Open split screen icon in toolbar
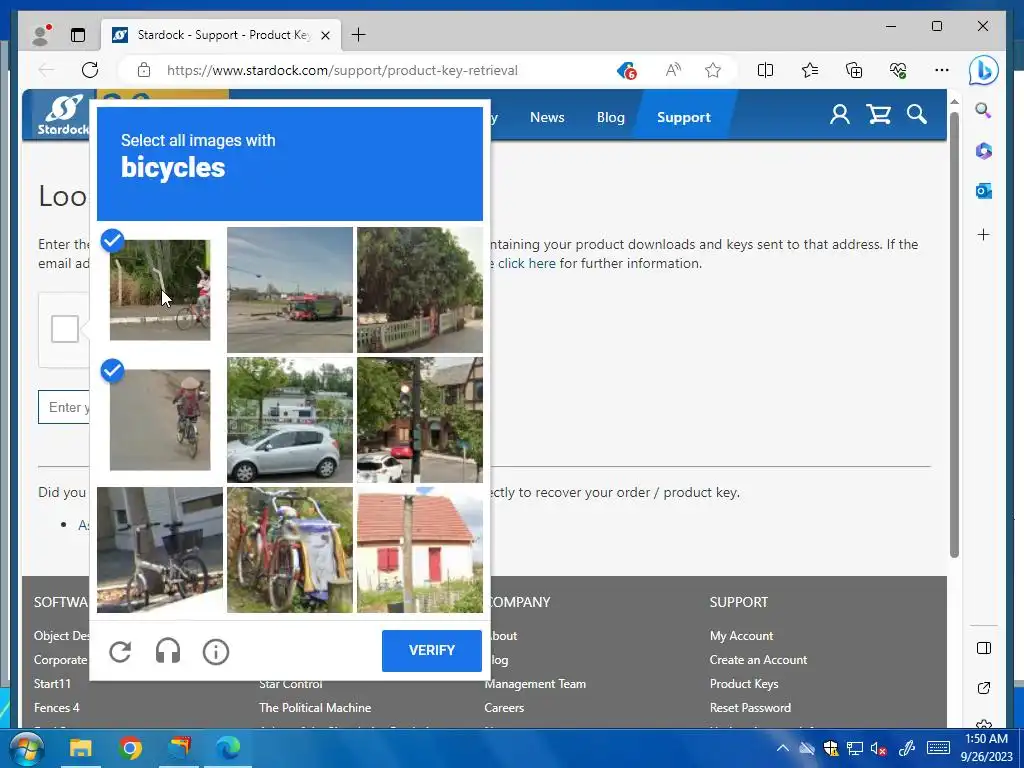1024x768 pixels. pyautogui.click(x=765, y=70)
